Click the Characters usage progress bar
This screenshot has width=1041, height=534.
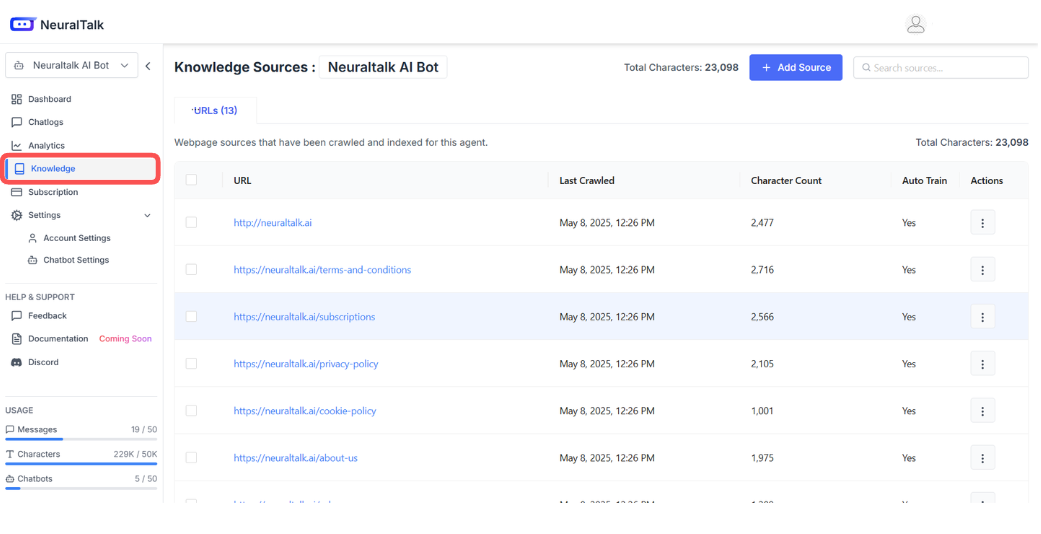point(81,464)
